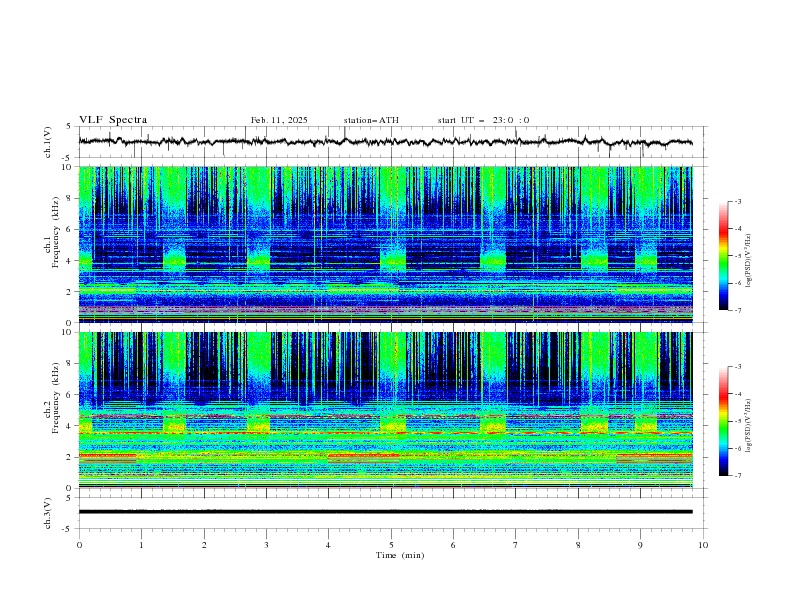Click the ch.3 flat black trace
792x612 pixels.
pos(385,512)
